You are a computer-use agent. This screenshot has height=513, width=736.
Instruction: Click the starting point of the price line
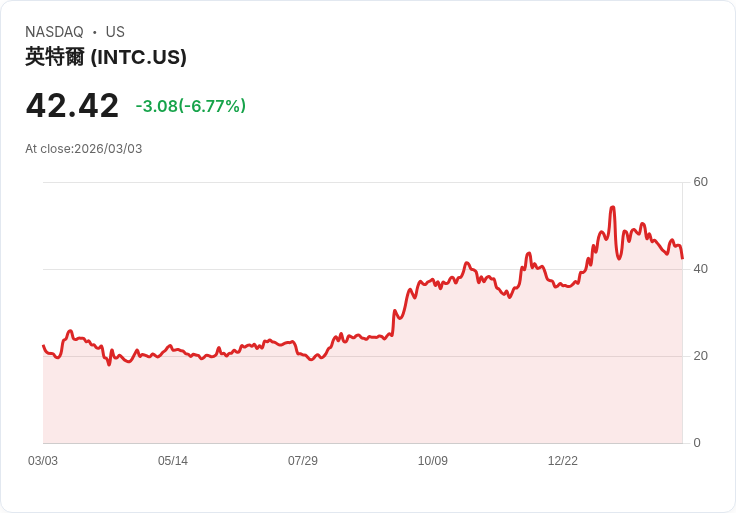[43, 346]
